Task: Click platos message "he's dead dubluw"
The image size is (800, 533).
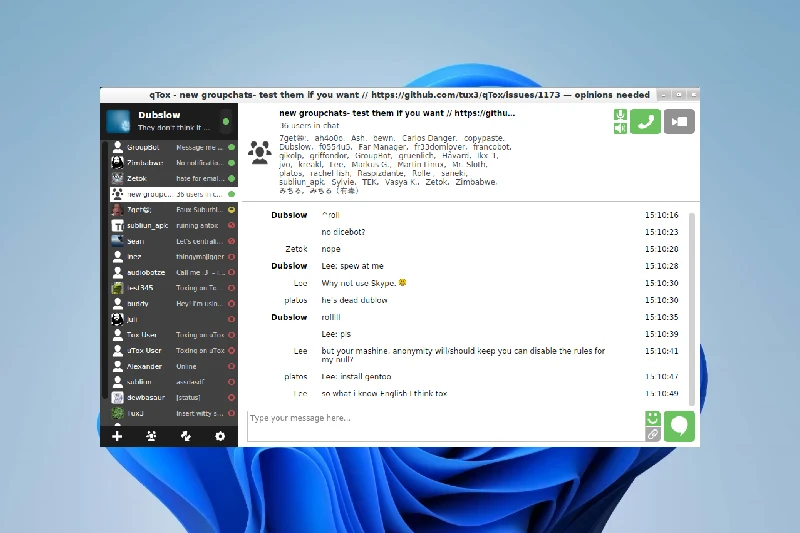Action: tap(354, 300)
